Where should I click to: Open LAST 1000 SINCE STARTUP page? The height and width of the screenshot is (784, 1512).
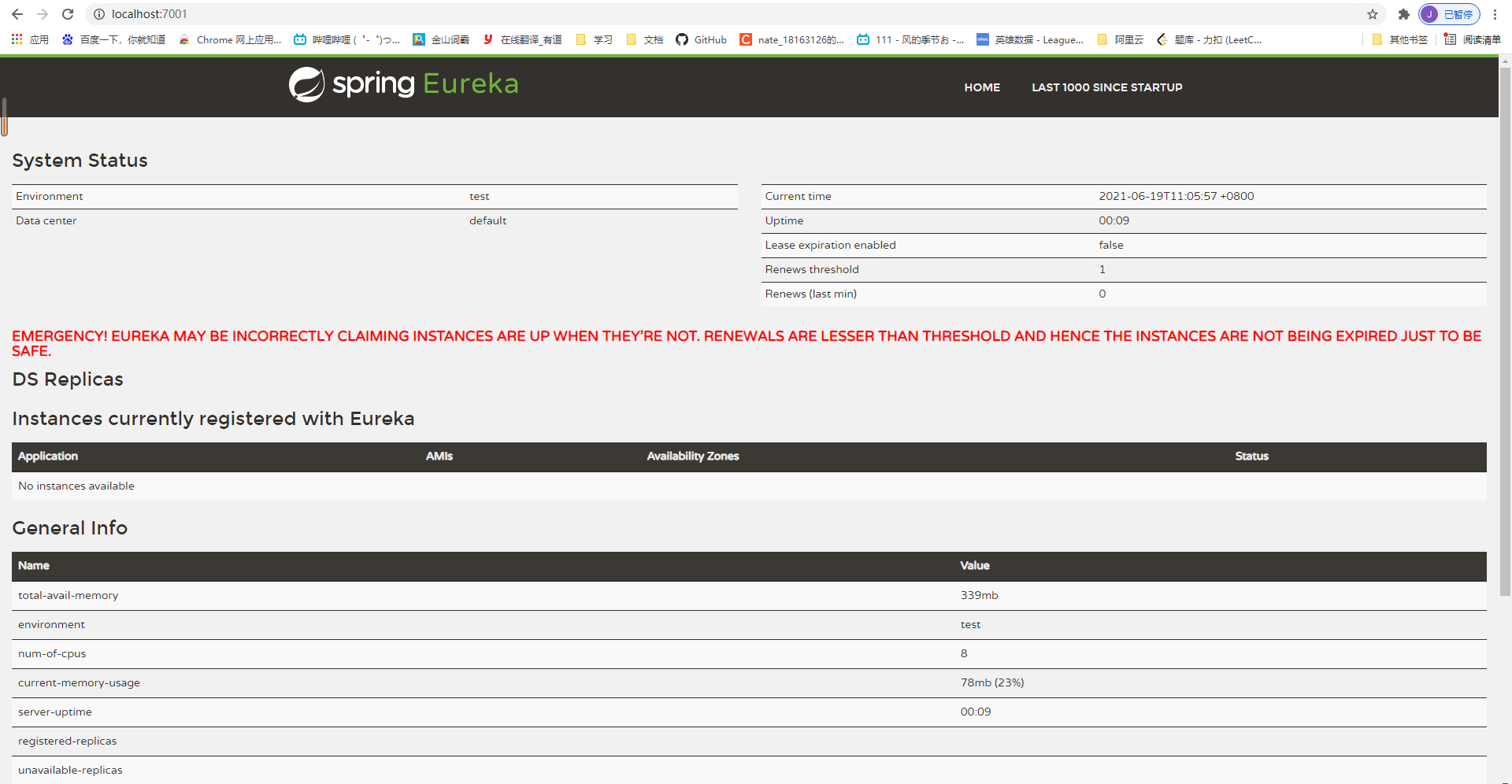(1107, 87)
